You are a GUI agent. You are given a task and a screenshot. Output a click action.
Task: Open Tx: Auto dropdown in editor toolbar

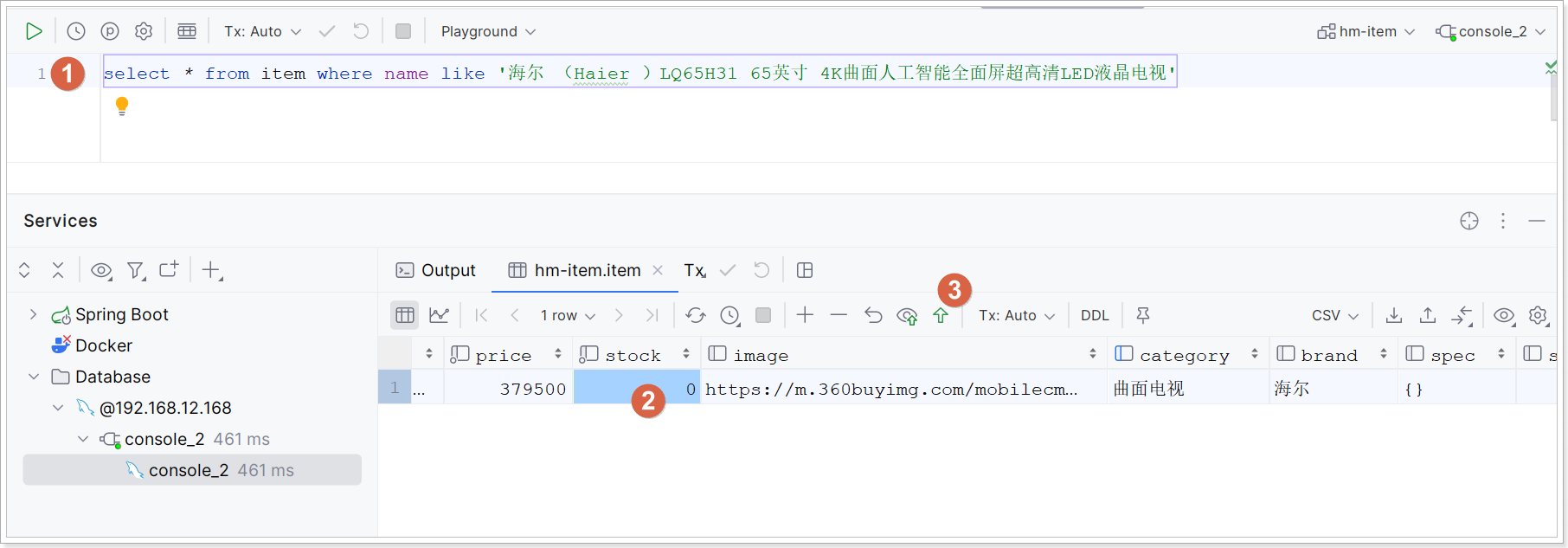pyautogui.click(x=262, y=31)
